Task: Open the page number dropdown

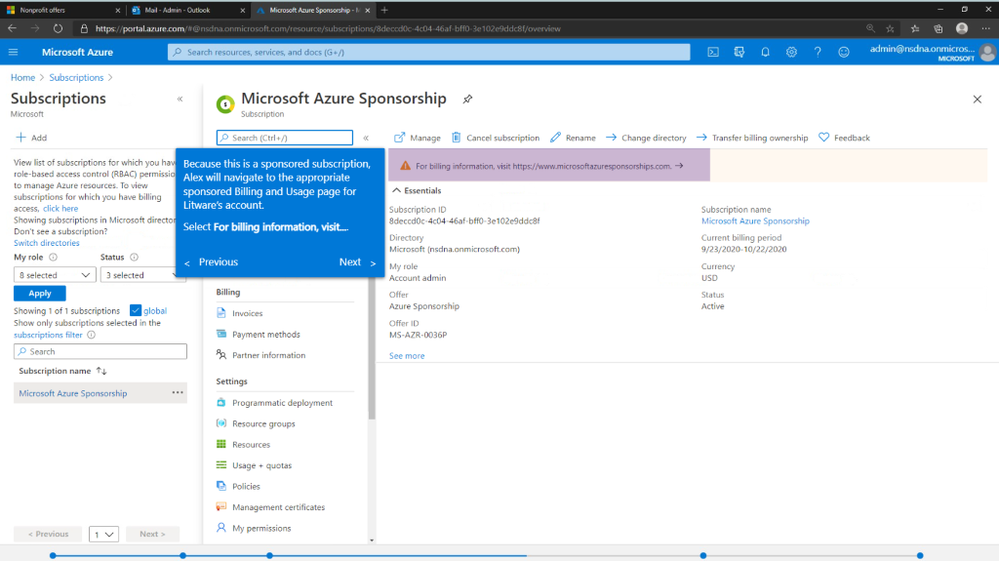Action: pyautogui.click(x=104, y=534)
